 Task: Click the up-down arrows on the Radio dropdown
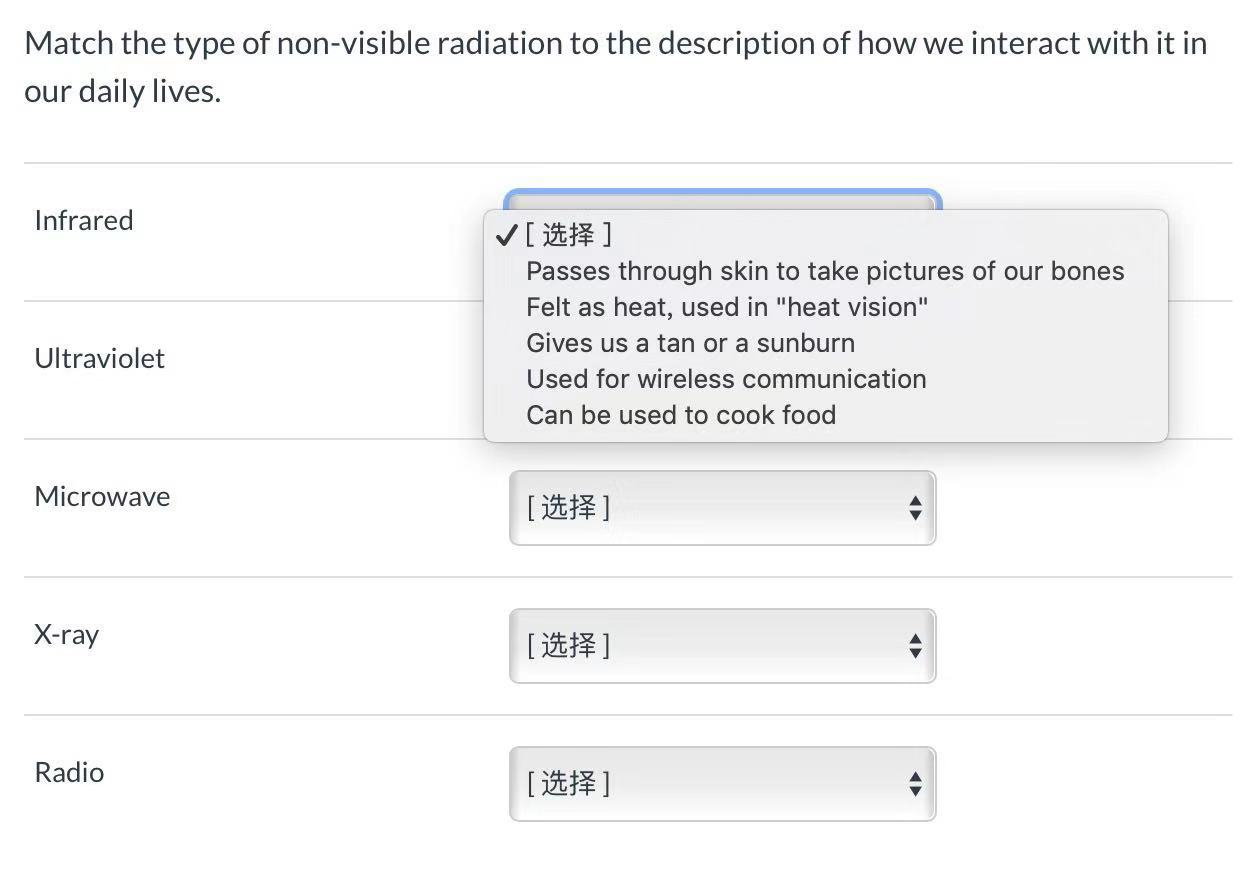[915, 785]
